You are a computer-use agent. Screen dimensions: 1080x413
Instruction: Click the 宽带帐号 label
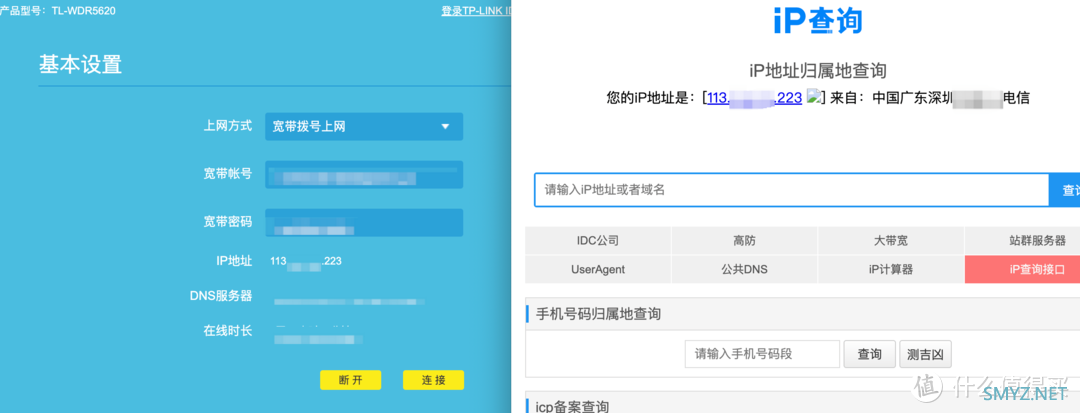coord(227,174)
